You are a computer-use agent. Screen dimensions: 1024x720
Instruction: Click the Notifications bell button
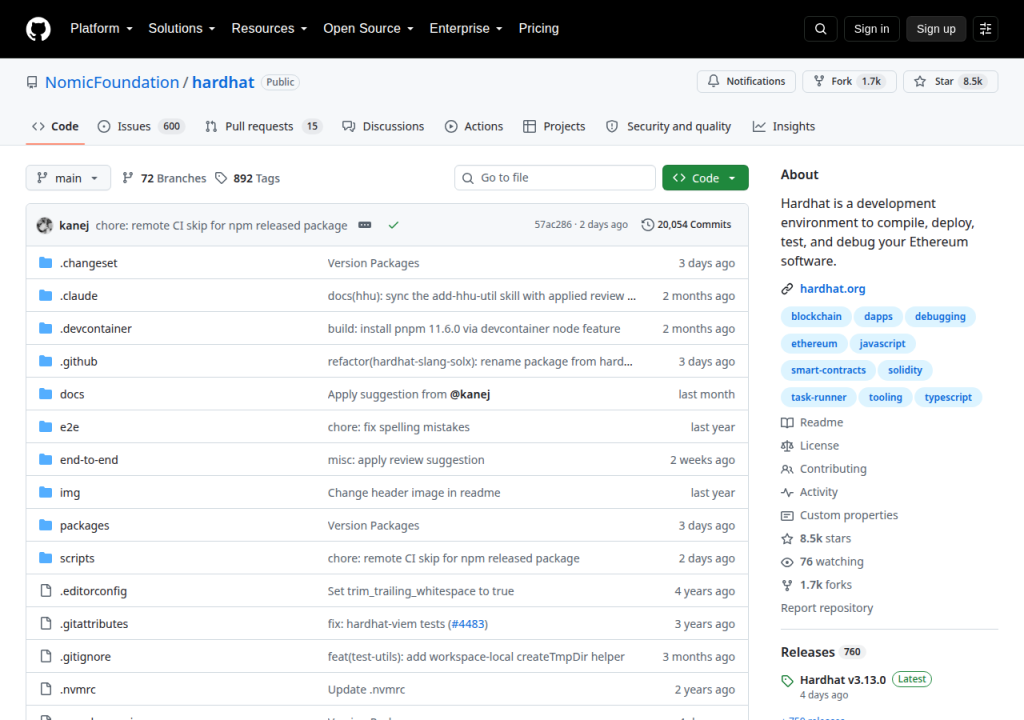tap(746, 81)
